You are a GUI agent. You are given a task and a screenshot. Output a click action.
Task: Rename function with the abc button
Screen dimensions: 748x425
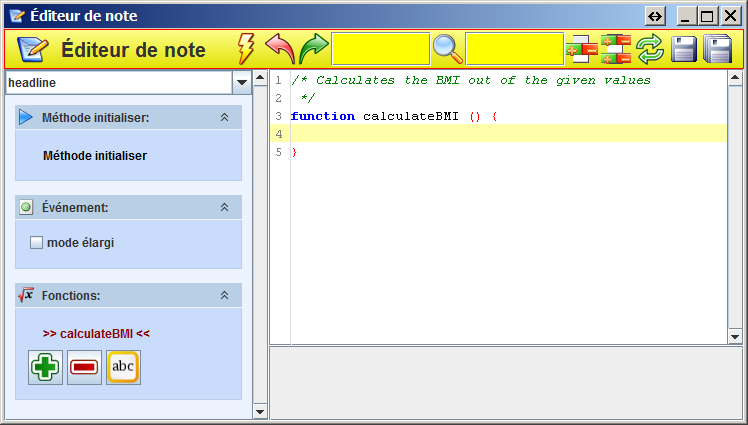[123, 367]
